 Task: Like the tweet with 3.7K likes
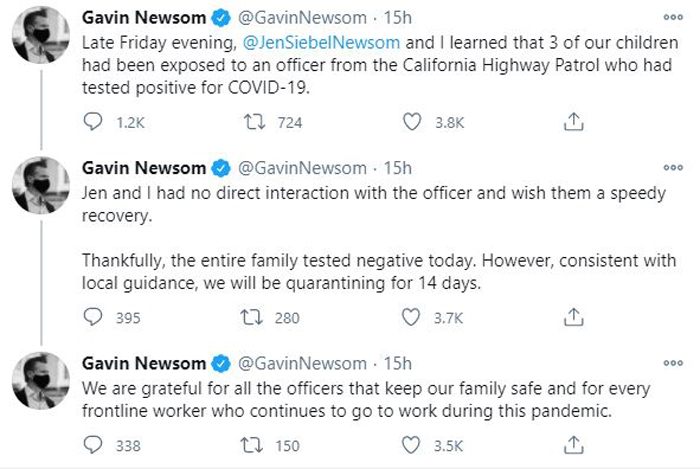tap(411, 317)
